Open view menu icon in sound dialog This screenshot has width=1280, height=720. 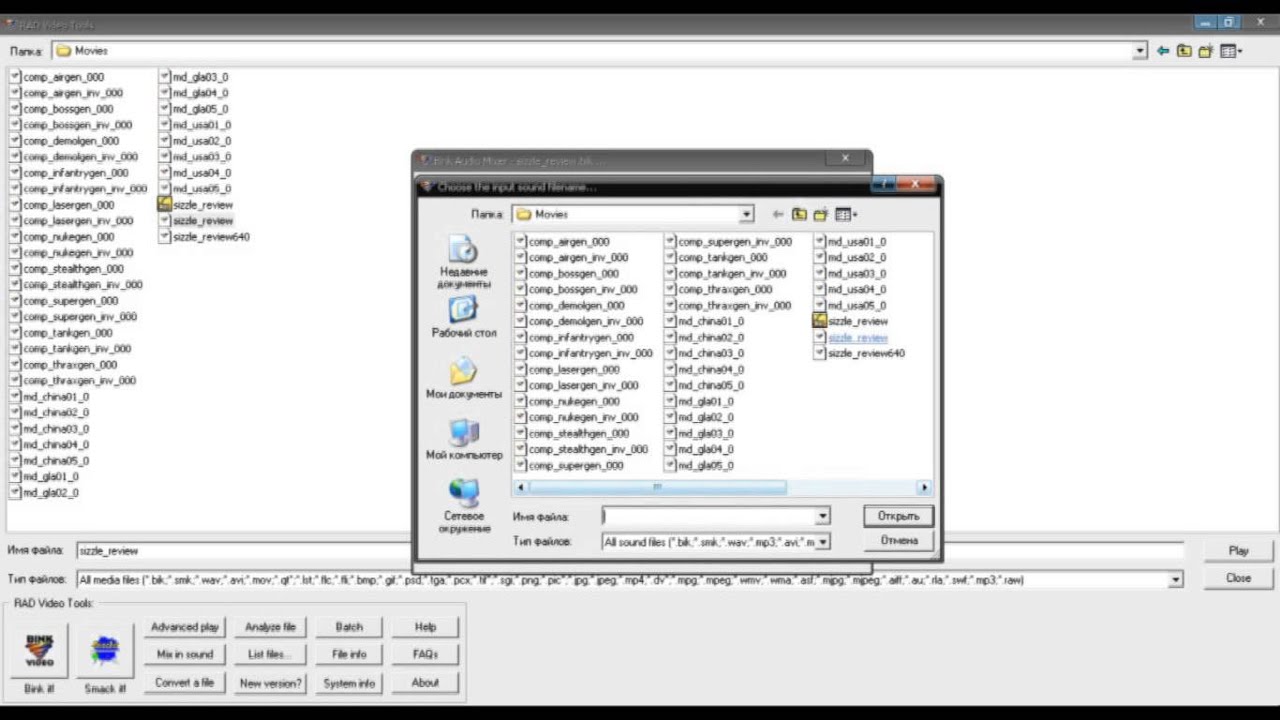(845, 214)
